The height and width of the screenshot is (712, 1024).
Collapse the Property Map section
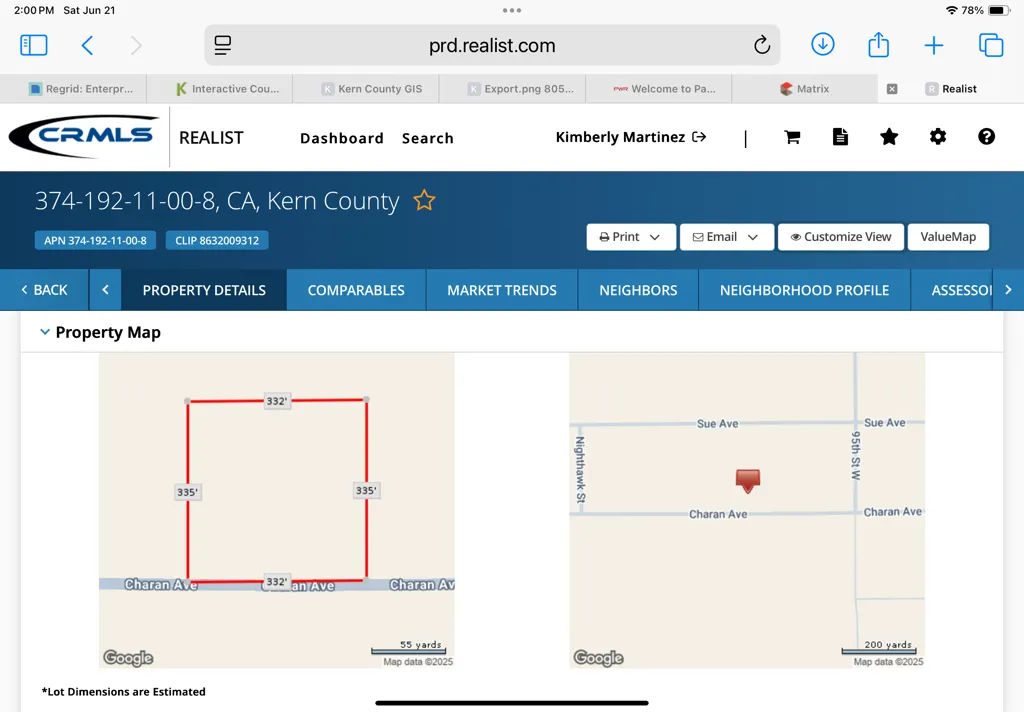pos(44,332)
